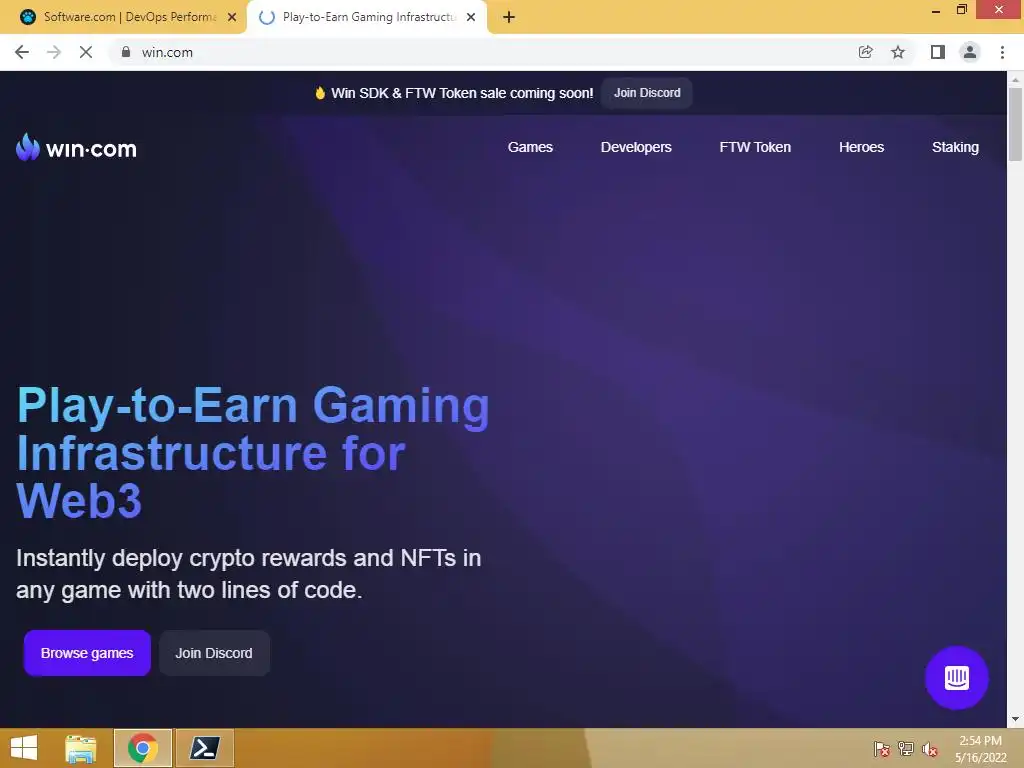Close the Play-to-Earn Gaming tab
This screenshot has height=768, width=1024.
(x=471, y=17)
